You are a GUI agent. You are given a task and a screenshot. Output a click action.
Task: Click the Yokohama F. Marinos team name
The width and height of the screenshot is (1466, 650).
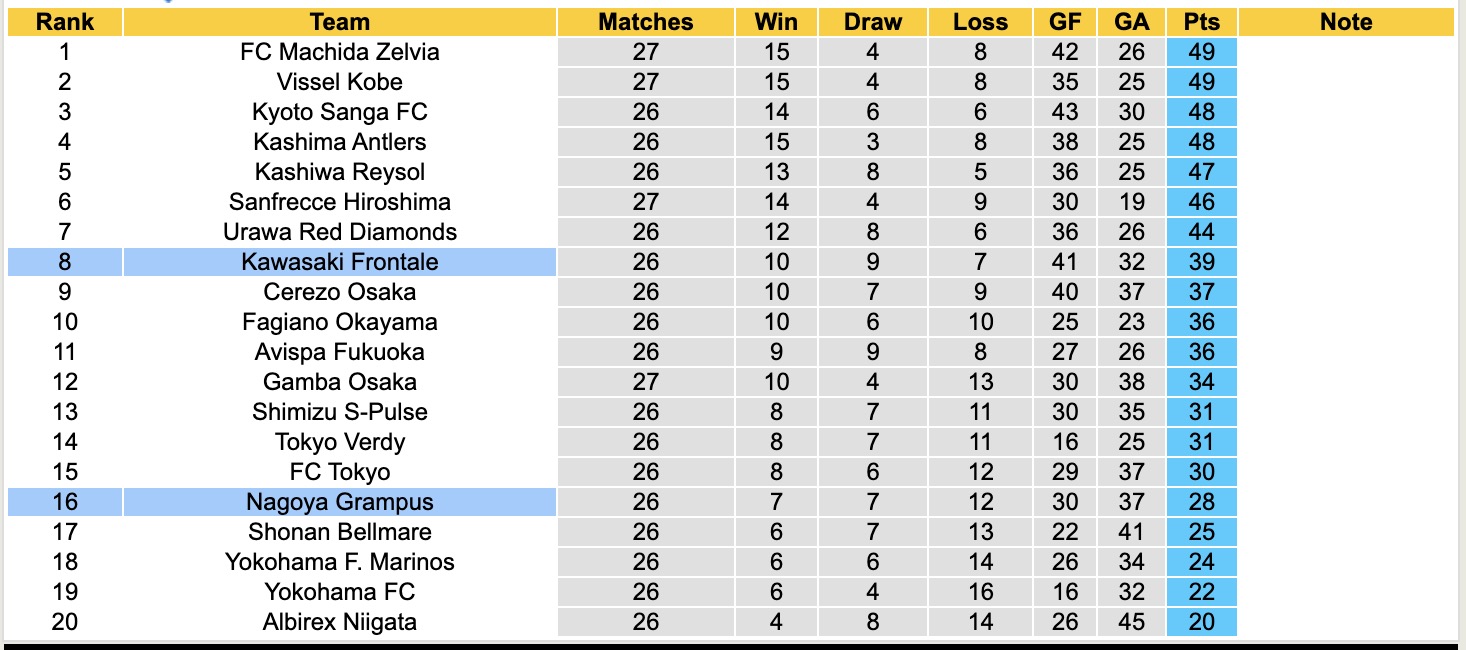coord(340,562)
